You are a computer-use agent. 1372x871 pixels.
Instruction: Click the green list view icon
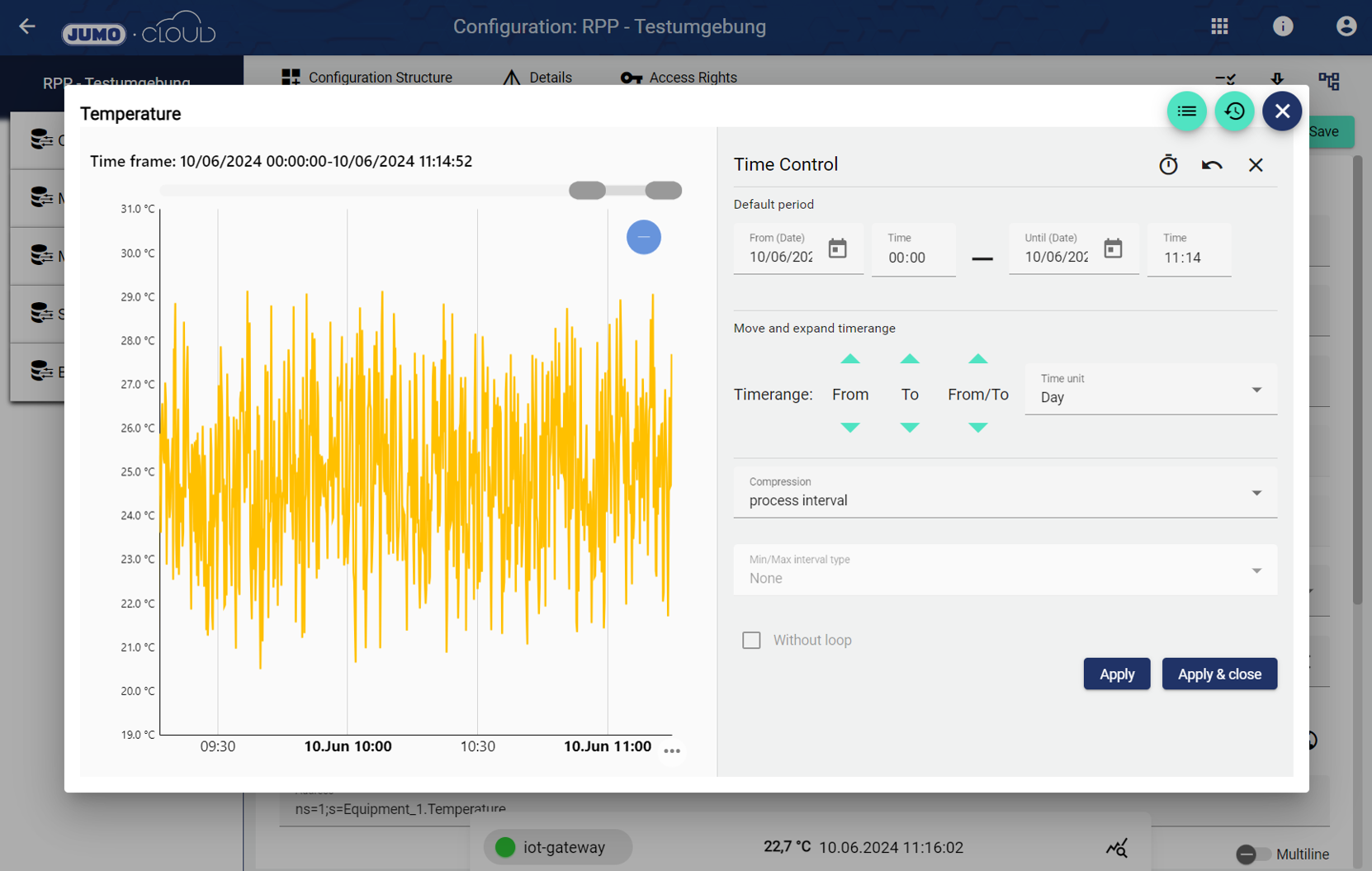pos(1186,111)
